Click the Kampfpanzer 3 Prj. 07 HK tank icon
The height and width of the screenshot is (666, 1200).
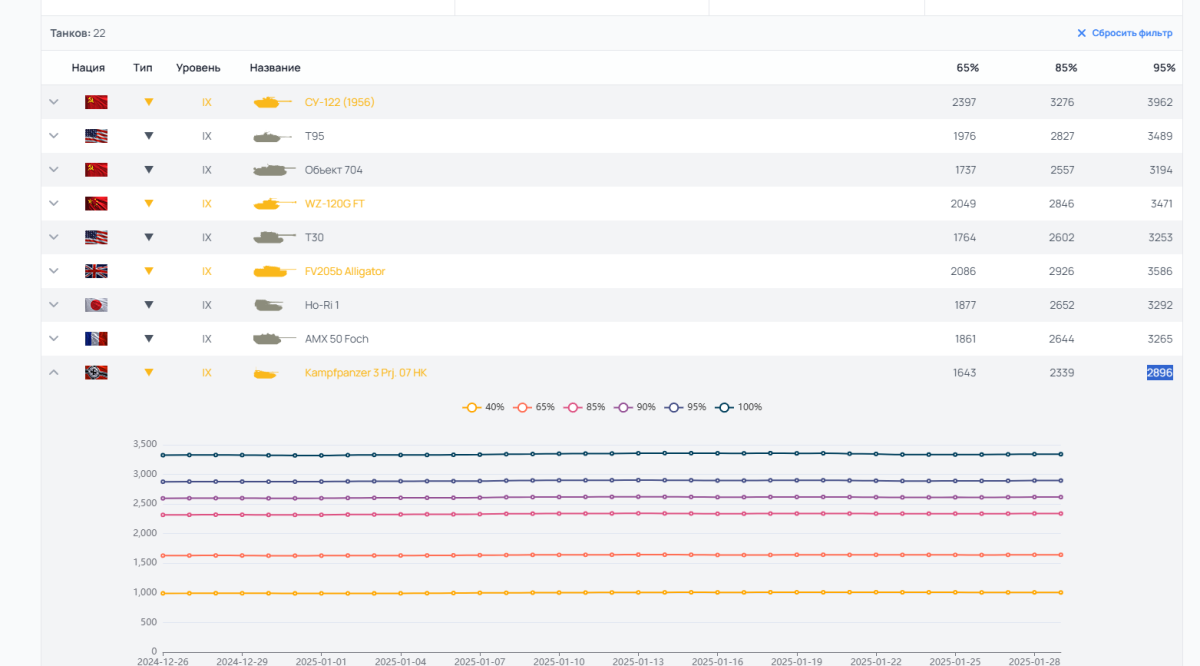(x=266, y=373)
